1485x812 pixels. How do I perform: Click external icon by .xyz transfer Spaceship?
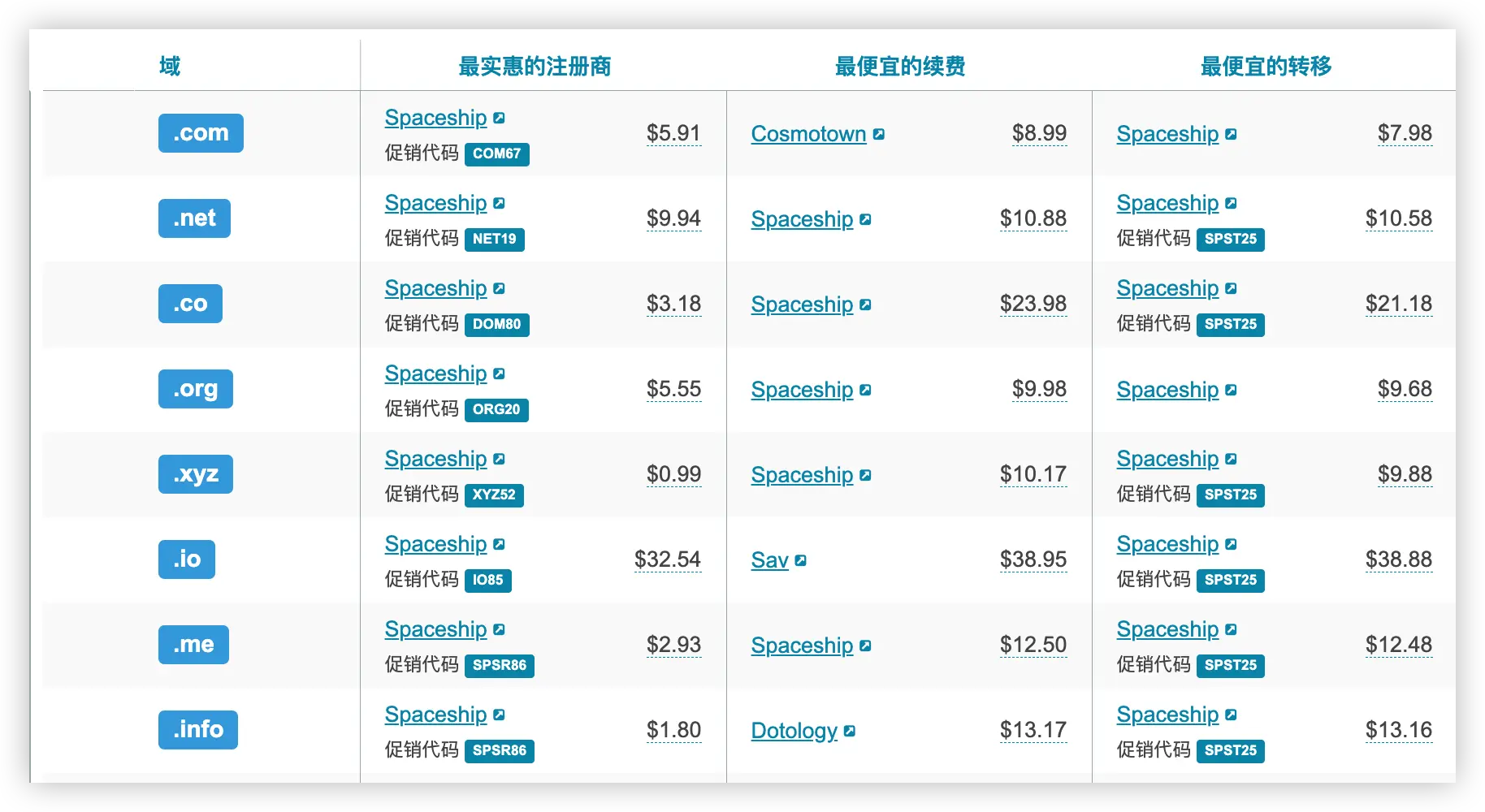click(1231, 459)
